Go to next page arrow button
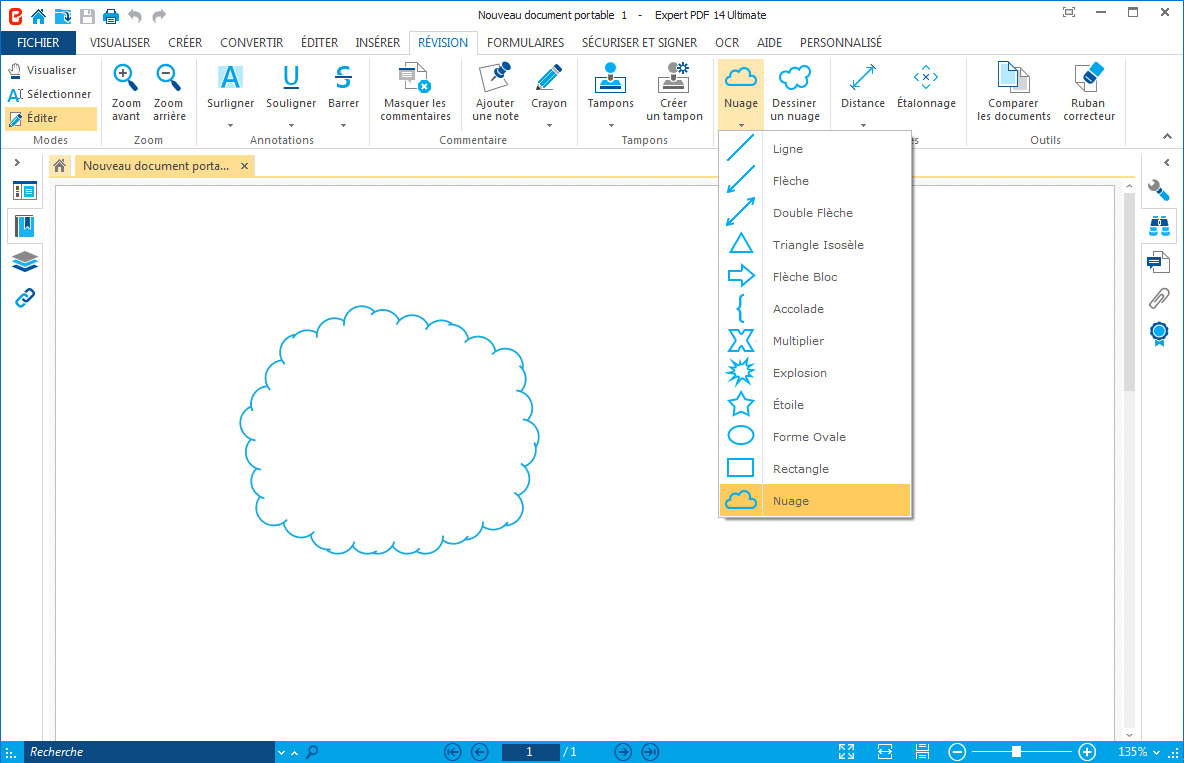Image resolution: width=1184 pixels, height=763 pixels. [623, 752]
